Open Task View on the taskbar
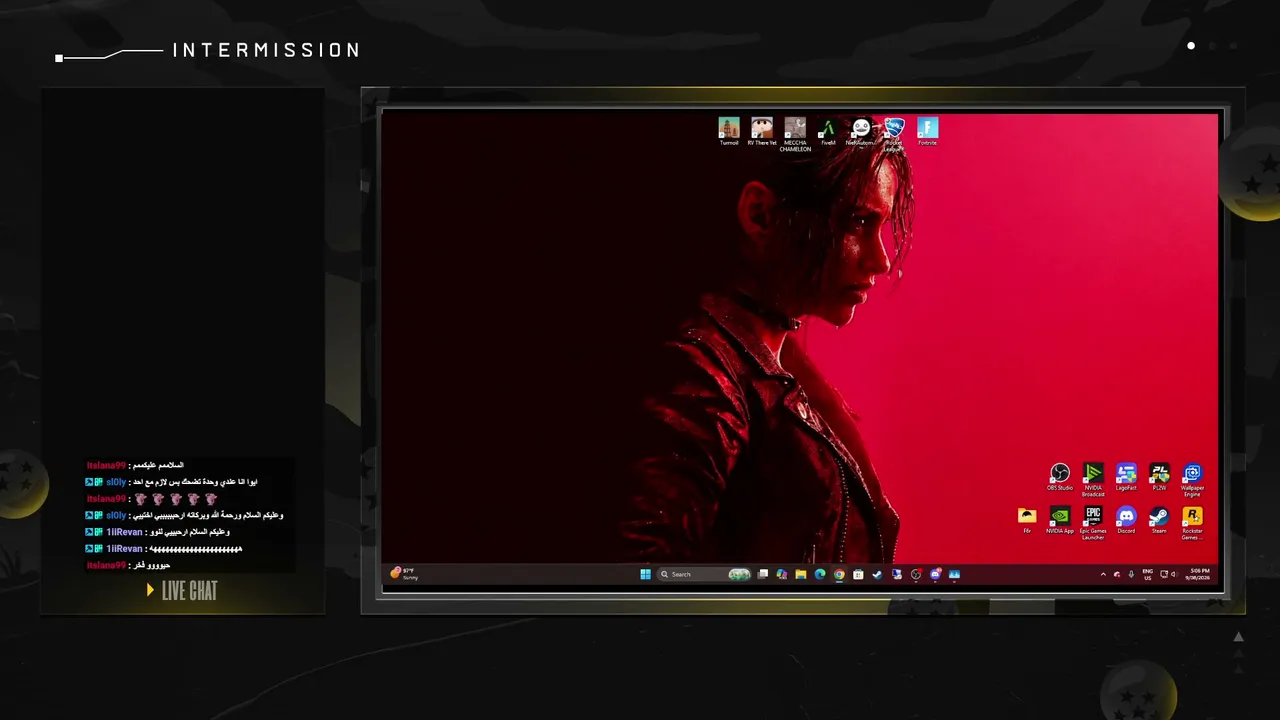 tap(763, 574)
